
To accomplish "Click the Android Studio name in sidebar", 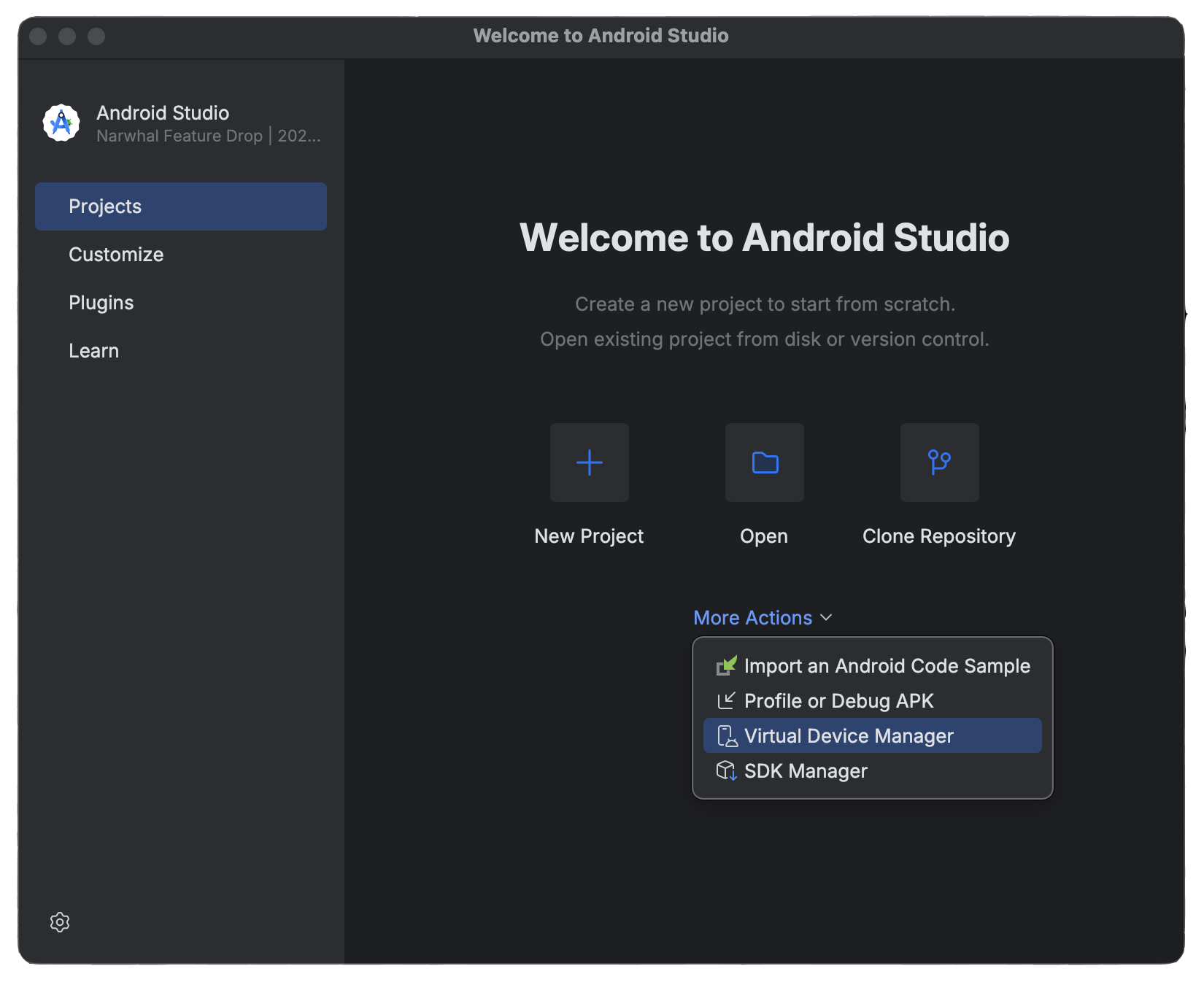I will (x=163, y=113).
